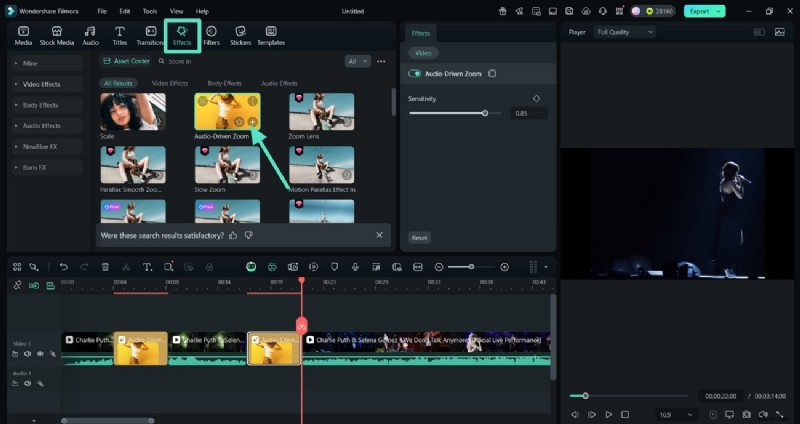Delete selected clip with trash icon
800x424 pixels.
point(105,267)
